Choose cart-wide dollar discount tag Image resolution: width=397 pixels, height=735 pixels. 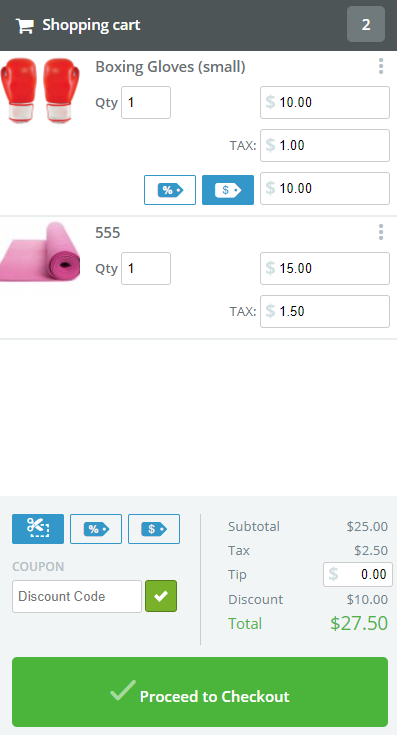154,529
